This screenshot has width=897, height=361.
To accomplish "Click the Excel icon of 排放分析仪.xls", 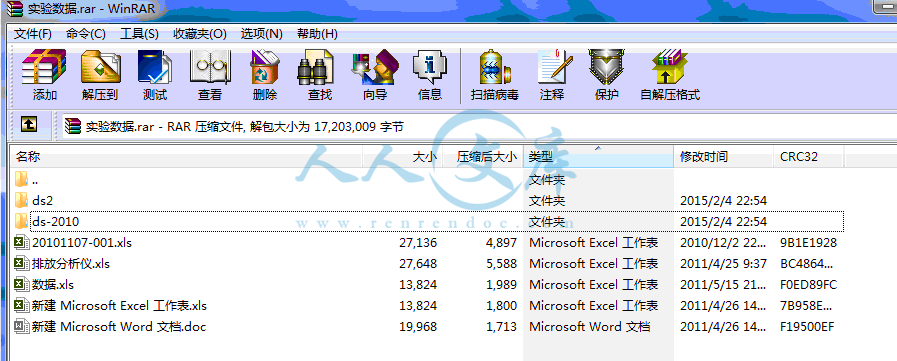I will click(21, 264).
